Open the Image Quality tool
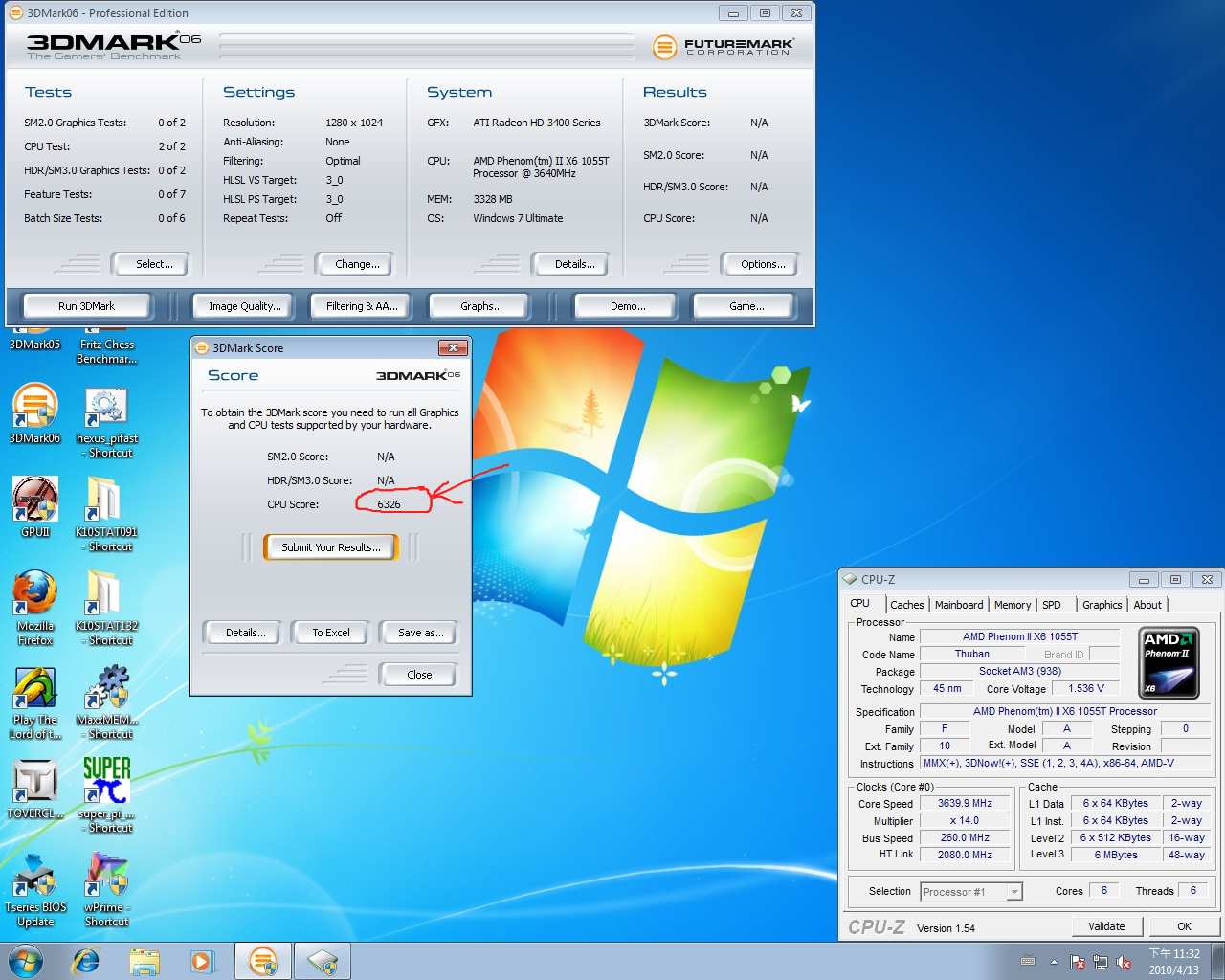The height and width of the screenshot is (980, 1225). [x=245, y=306]
